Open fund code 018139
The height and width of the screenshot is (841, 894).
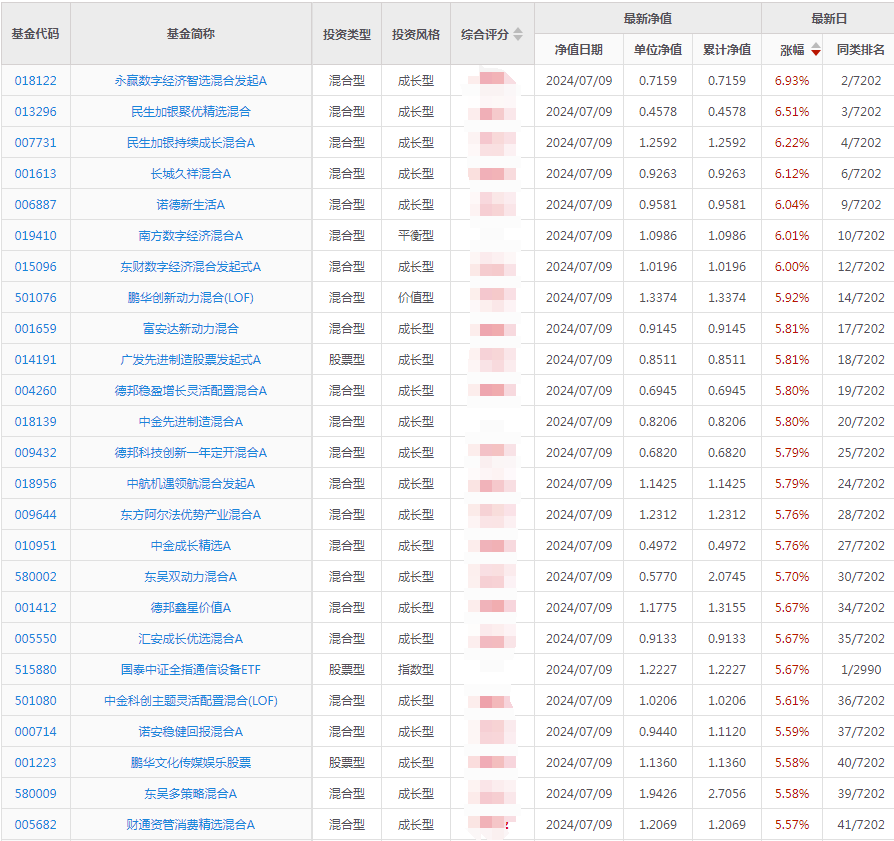point(35,421)
